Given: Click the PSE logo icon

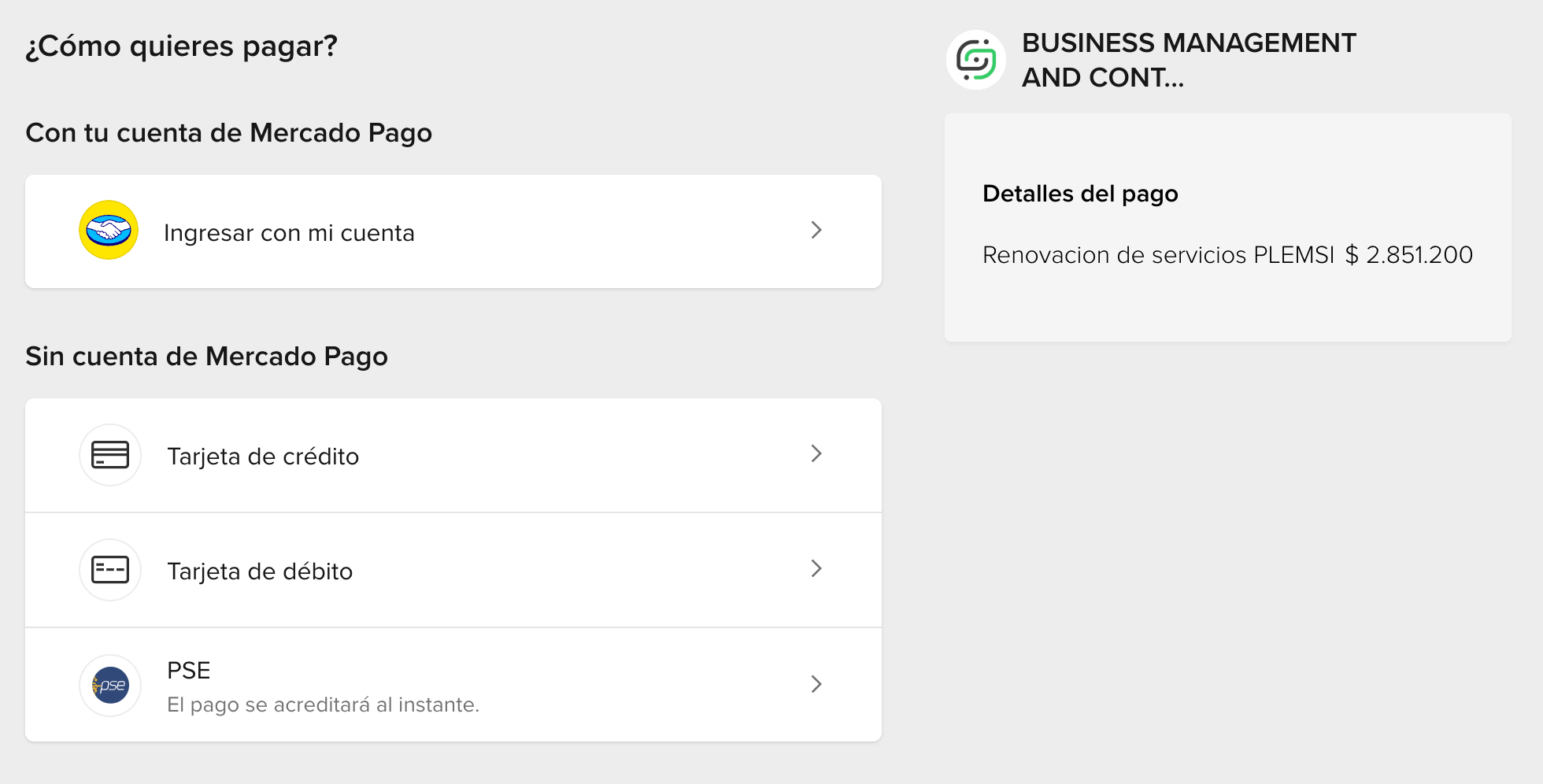Looking at the screenshot, I should click(x=110, y=685).
